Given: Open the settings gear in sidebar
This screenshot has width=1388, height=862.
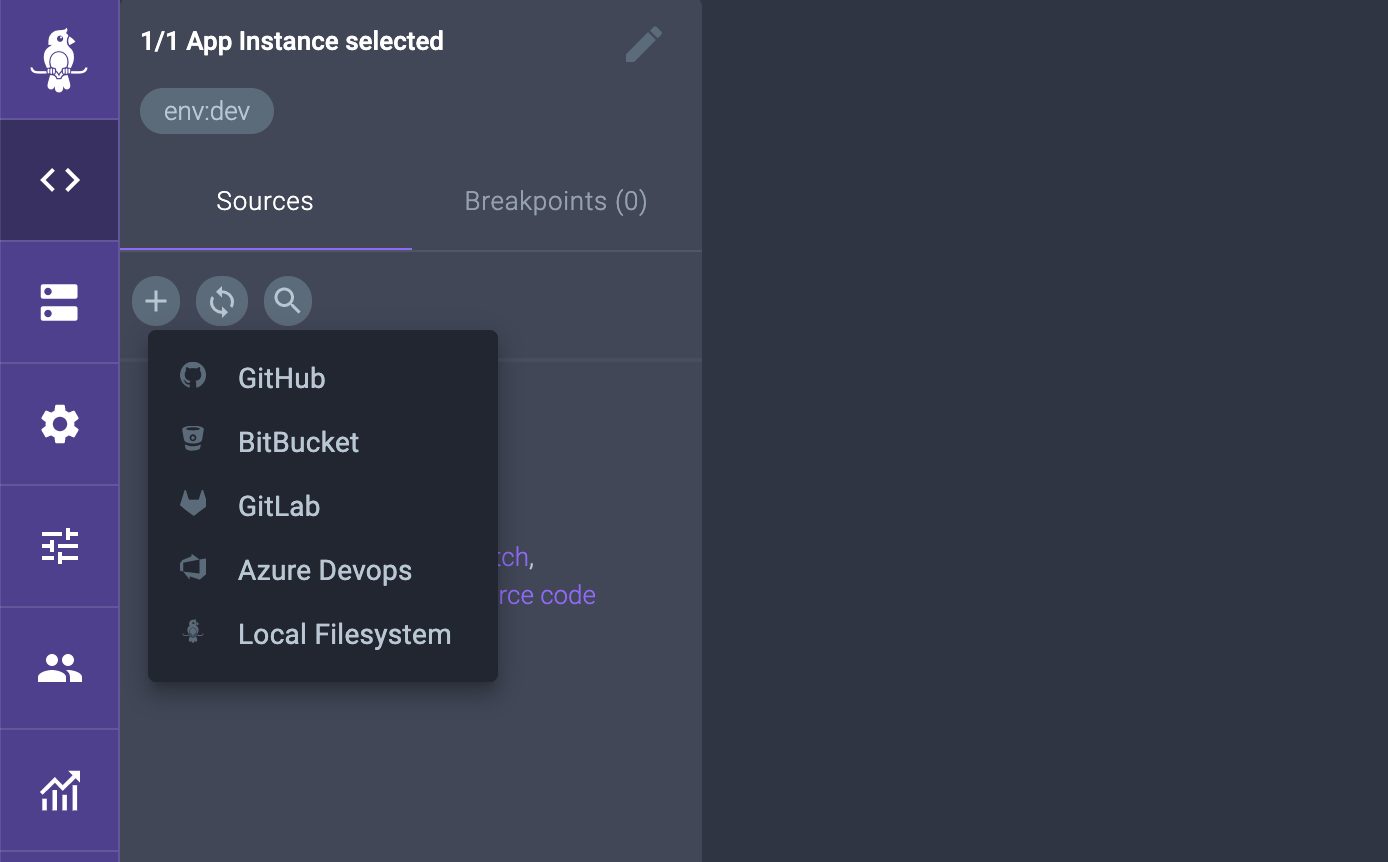Looking at the screenshot, I should (59, 424).
